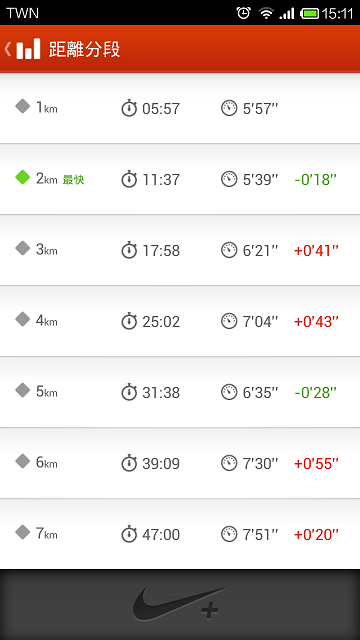This screenshot has width=360, height=640.
Task: Select the 6km split label
Action: pyautogui.click(x=47, y=462)
